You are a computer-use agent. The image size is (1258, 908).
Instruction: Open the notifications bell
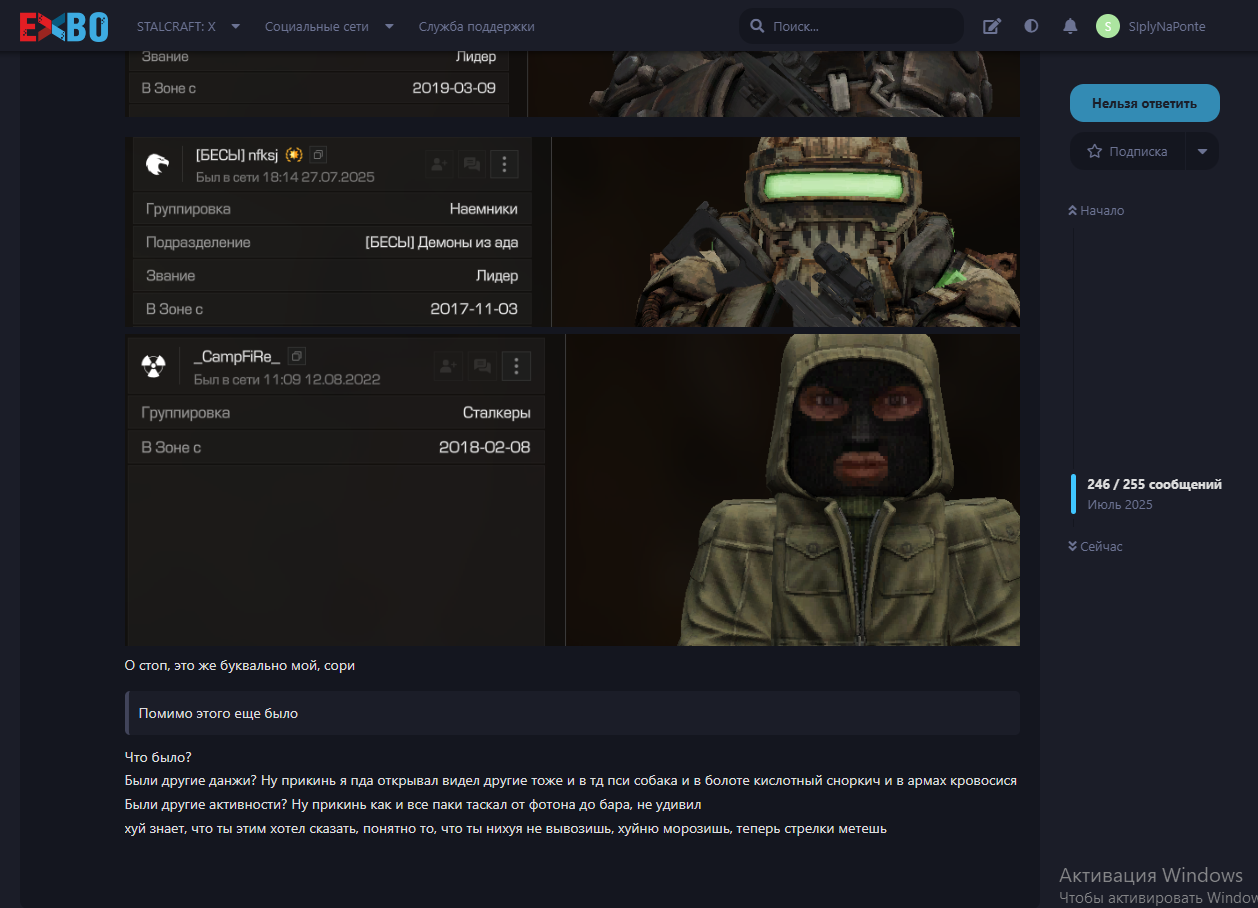[x=1070, y=26]
